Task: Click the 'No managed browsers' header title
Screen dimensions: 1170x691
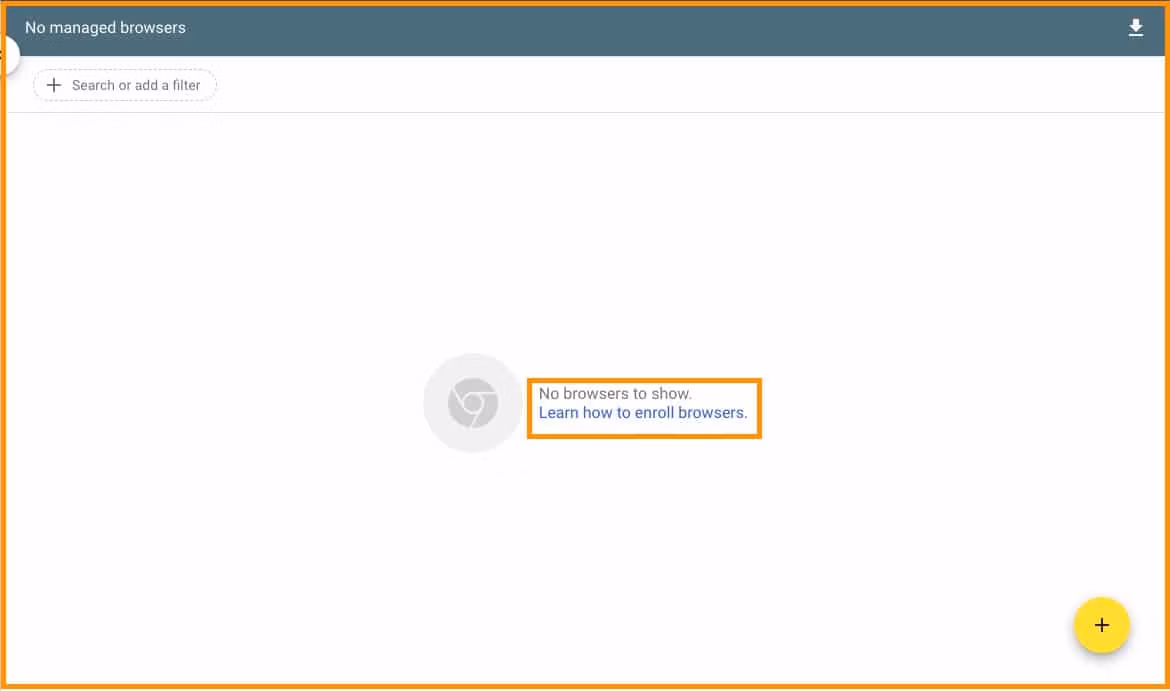Action: 105,28
